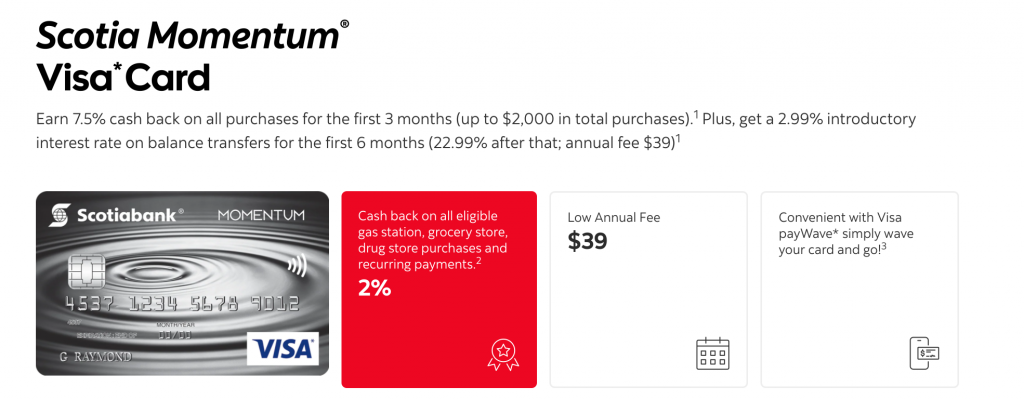This screenshot has width=1024, height=400.
Task: Select the Low Annual Fee tile
Action: (648, 290)
